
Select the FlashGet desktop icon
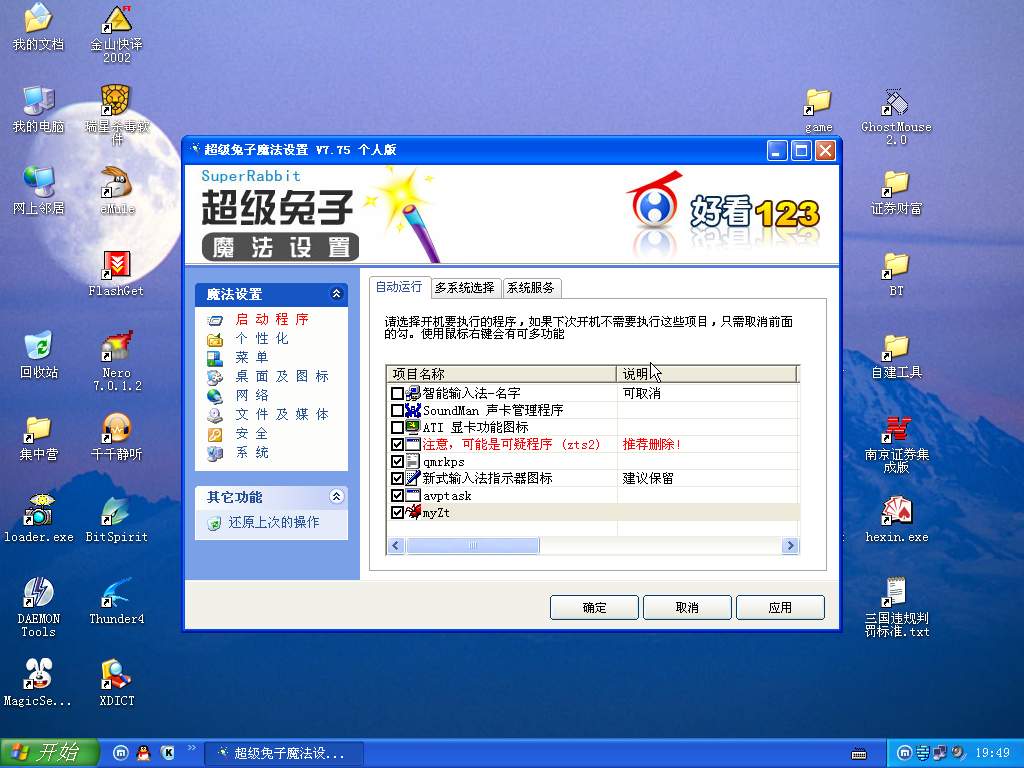[116, 273]
